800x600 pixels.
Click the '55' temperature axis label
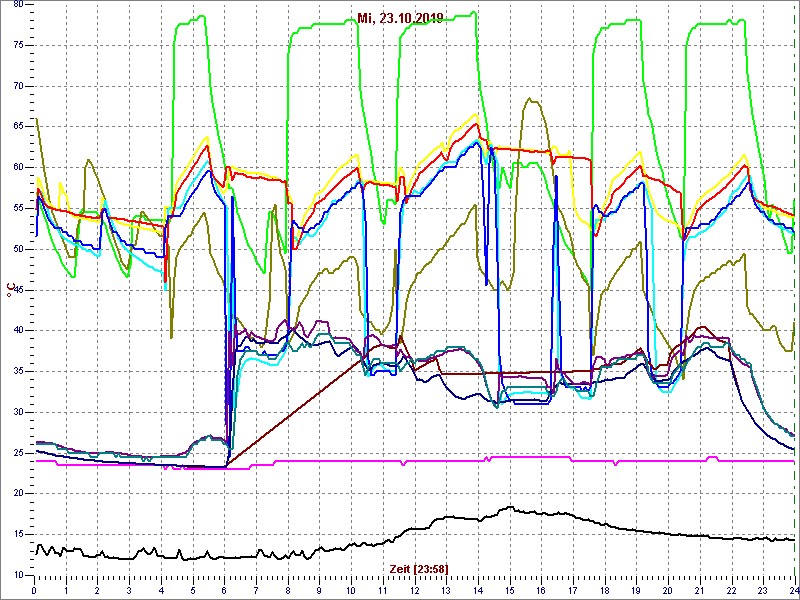point(17,209)
